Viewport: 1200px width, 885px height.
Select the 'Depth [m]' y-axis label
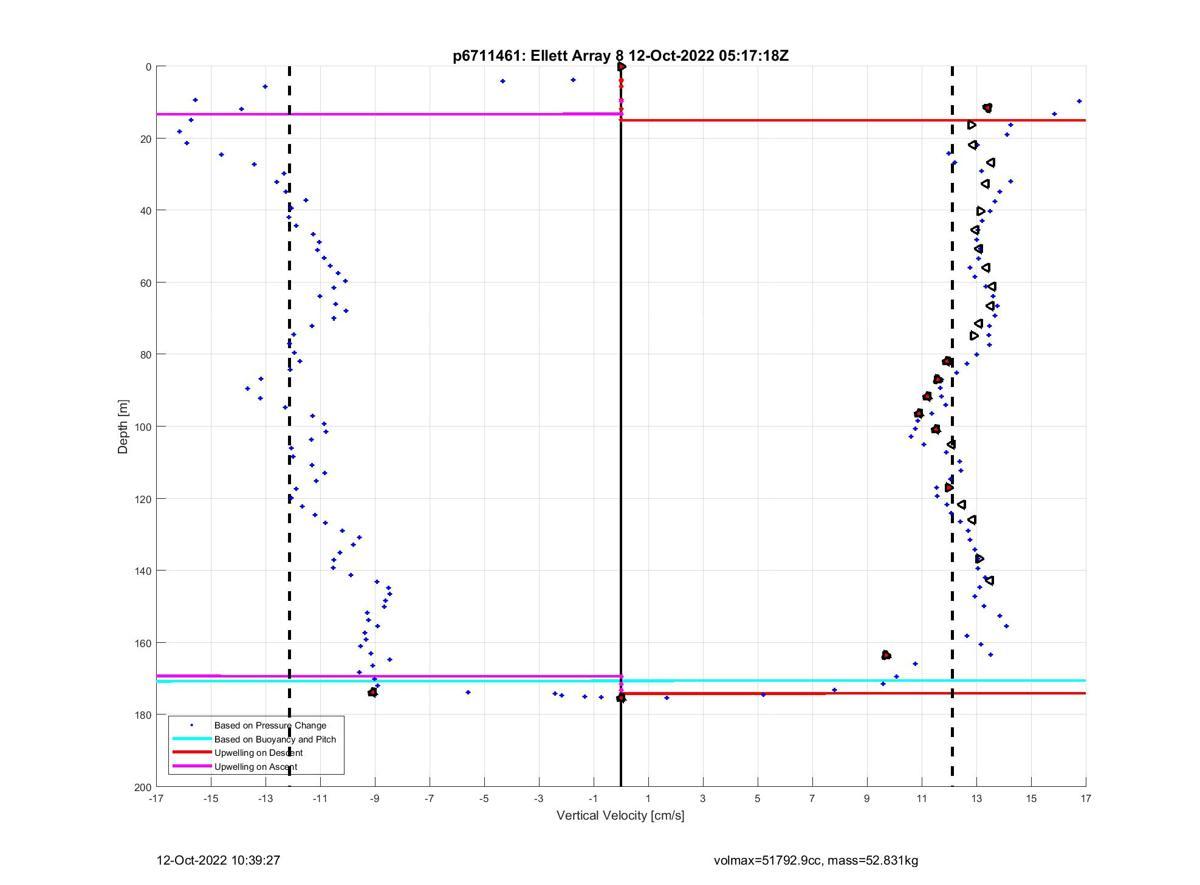pos(124,427)
